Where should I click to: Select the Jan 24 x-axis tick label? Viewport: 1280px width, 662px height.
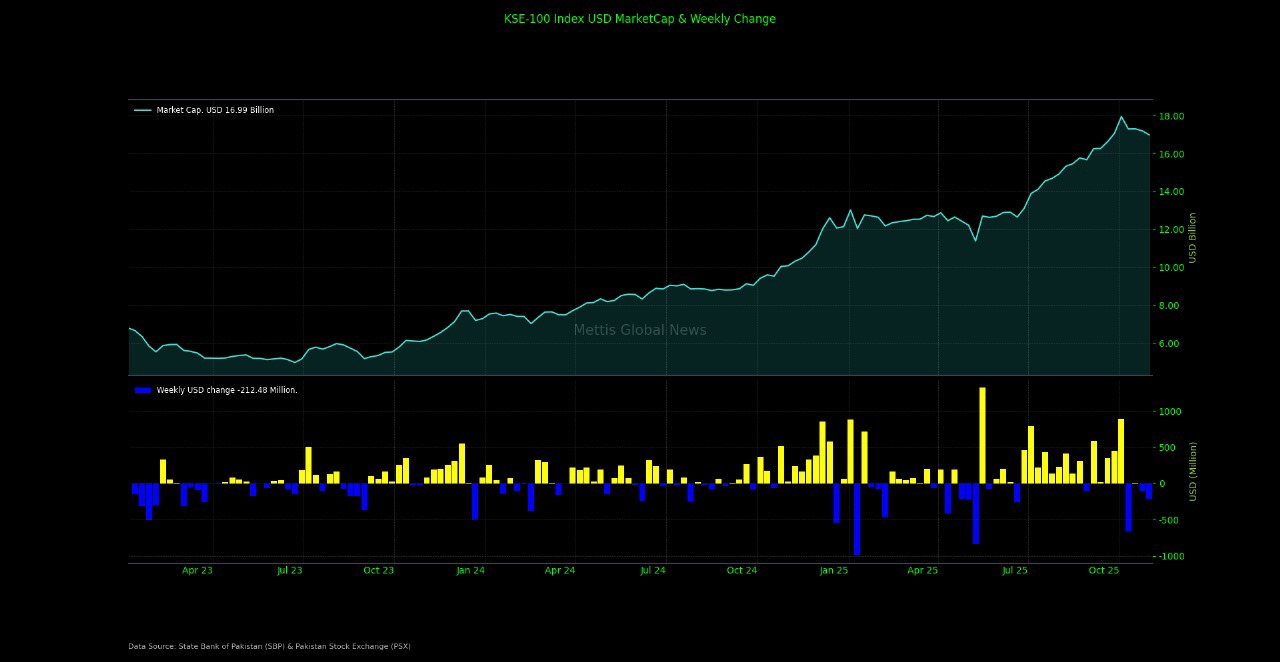470,571
